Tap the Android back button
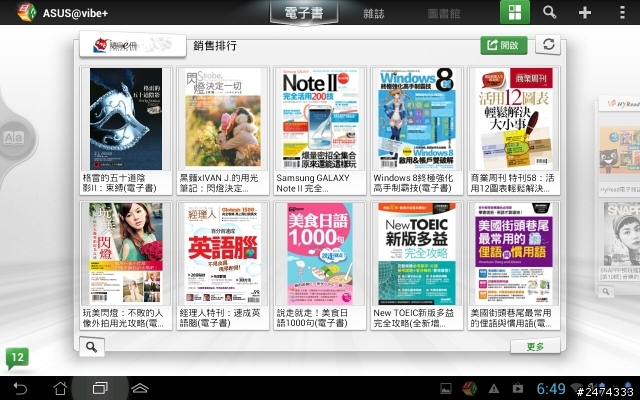 pos(20,388)
